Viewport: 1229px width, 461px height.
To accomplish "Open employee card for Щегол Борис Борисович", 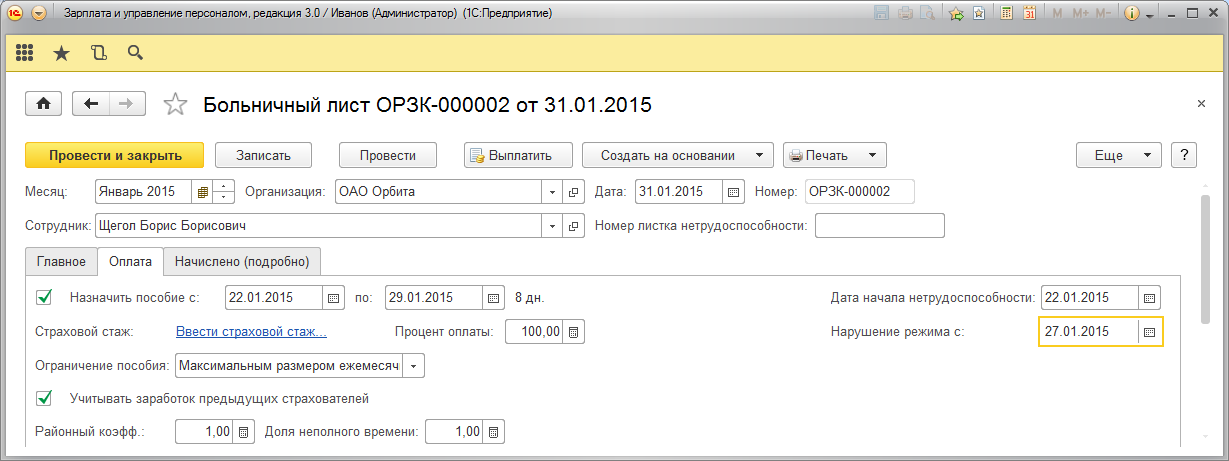I will click(x=574, y=226).
